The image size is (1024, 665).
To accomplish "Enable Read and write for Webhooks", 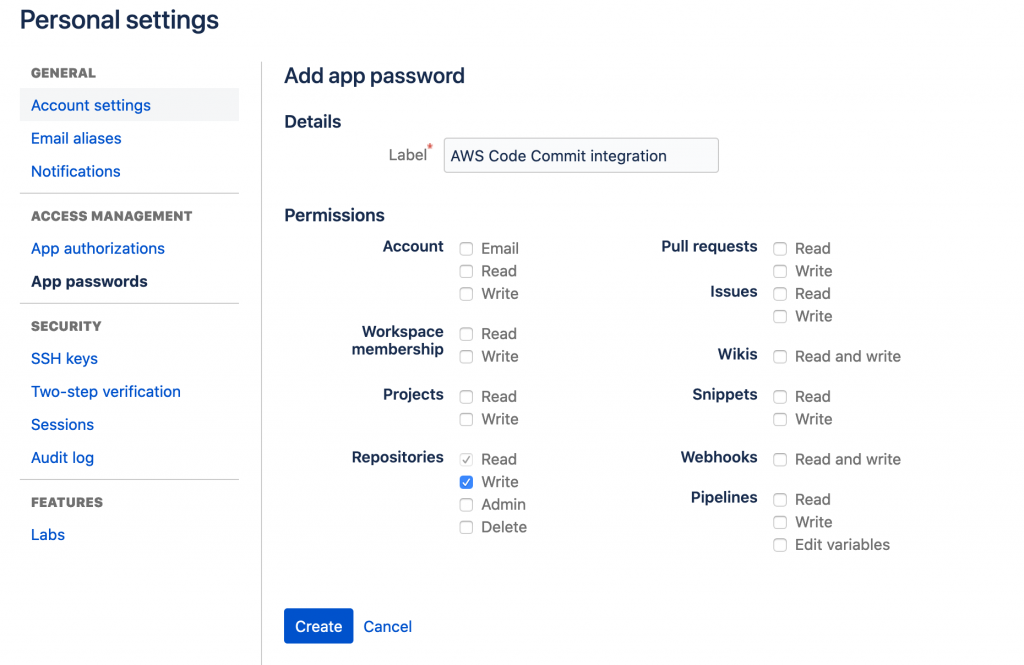I will (x=780, y=459).
